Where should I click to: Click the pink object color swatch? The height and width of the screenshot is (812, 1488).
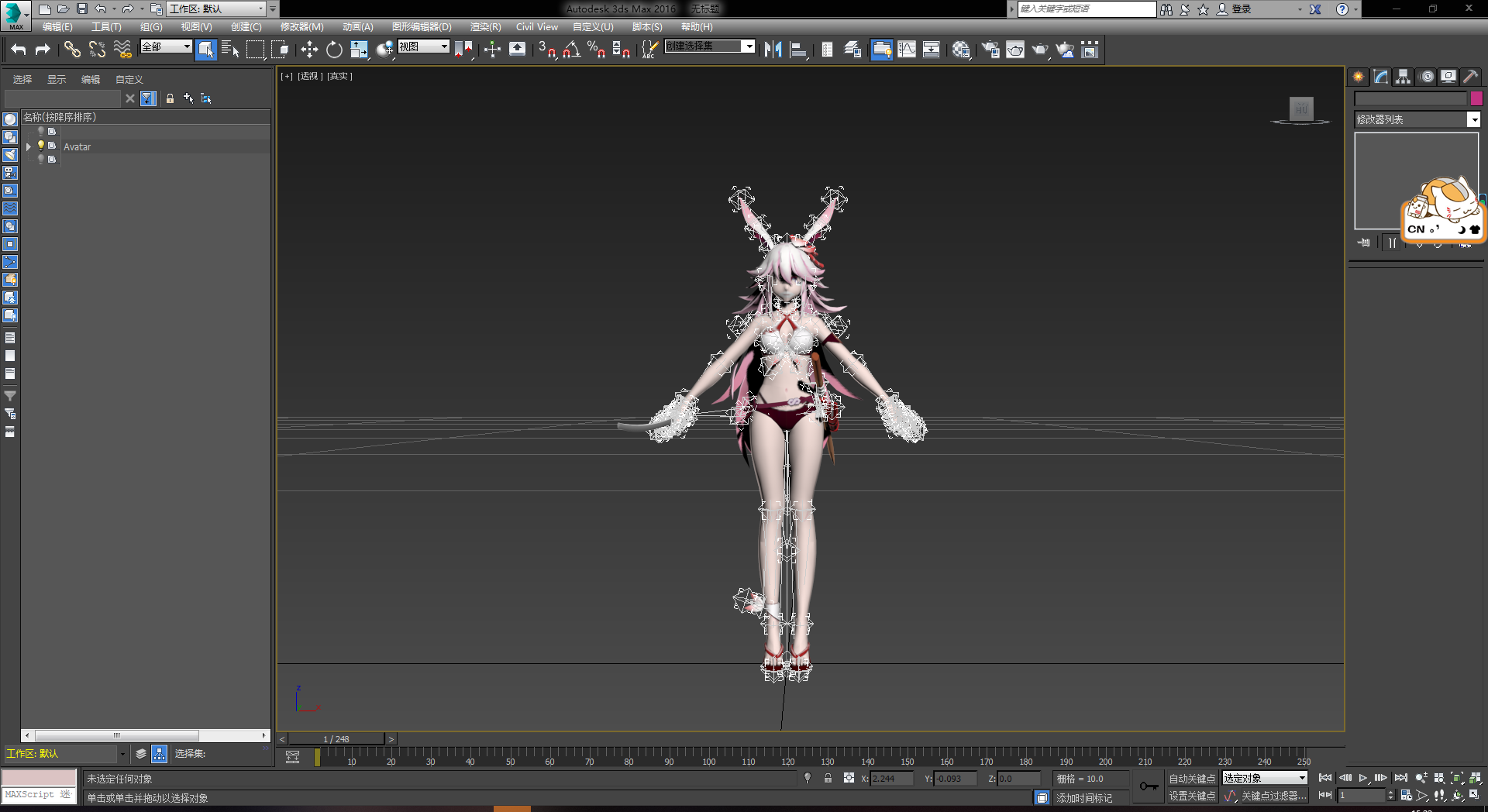point(1476,98)
